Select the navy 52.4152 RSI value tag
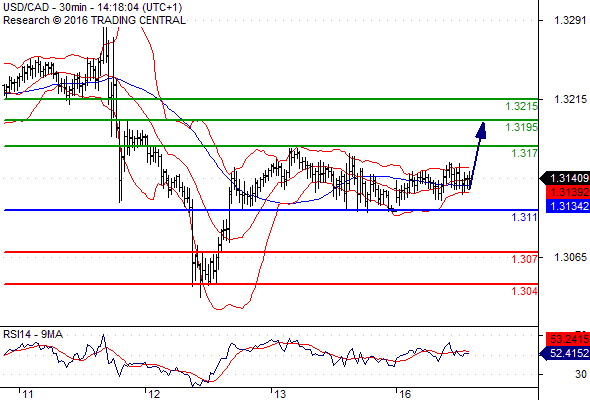 pyautogui.click(x=565, y=353)
